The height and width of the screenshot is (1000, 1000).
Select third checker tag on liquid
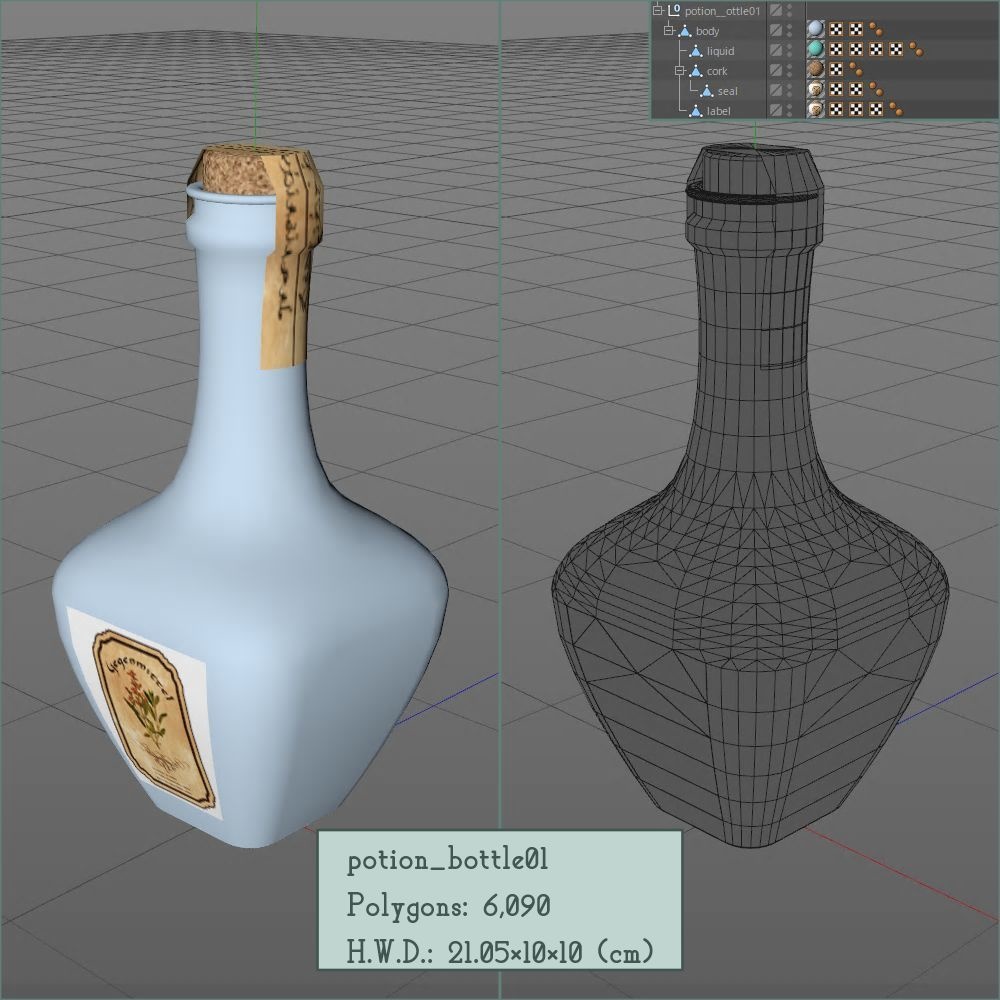pyautogui.click(x=876, y=49)
